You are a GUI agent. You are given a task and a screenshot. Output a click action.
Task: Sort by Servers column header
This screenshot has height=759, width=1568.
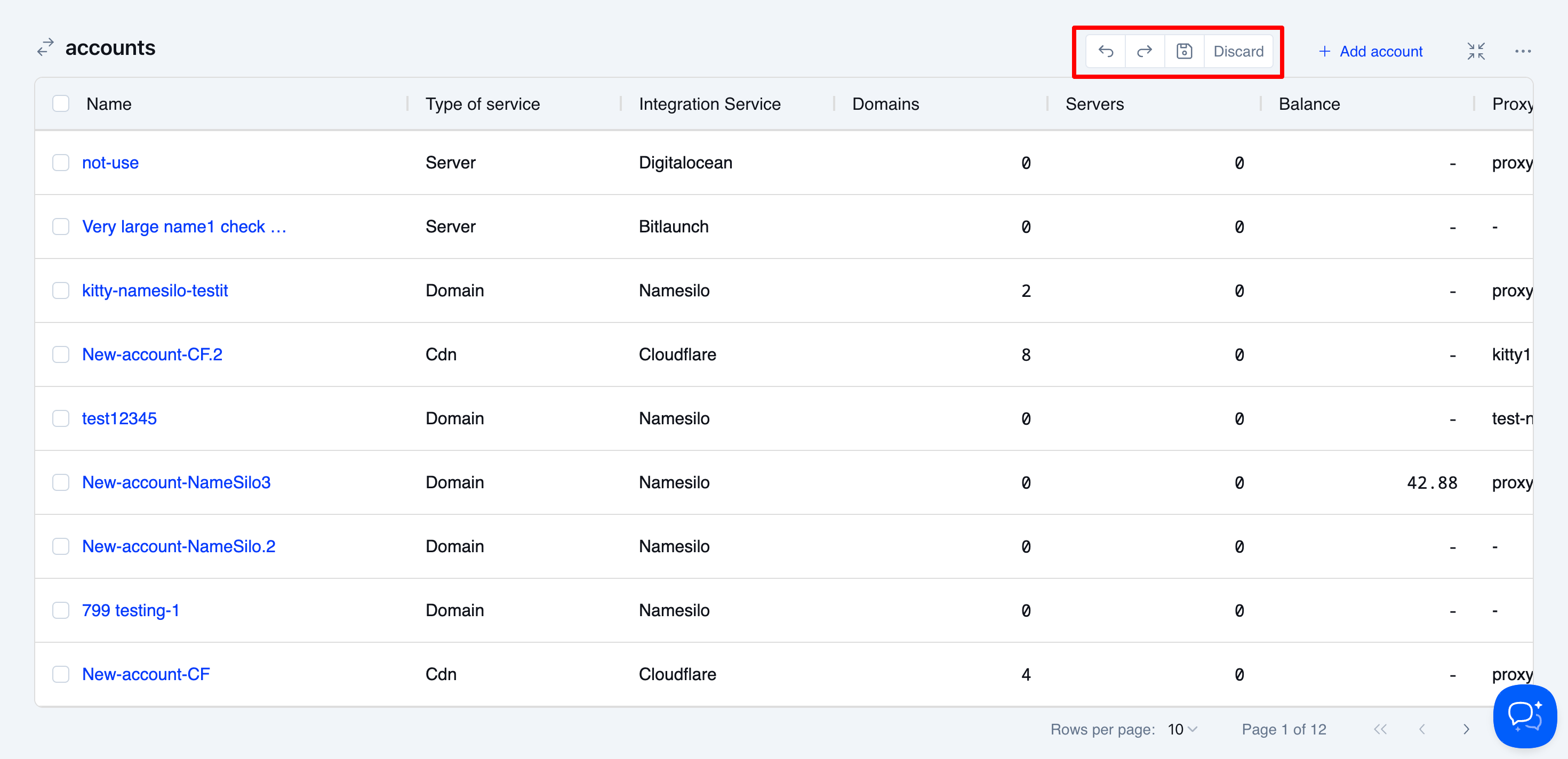coord(1094,104)
